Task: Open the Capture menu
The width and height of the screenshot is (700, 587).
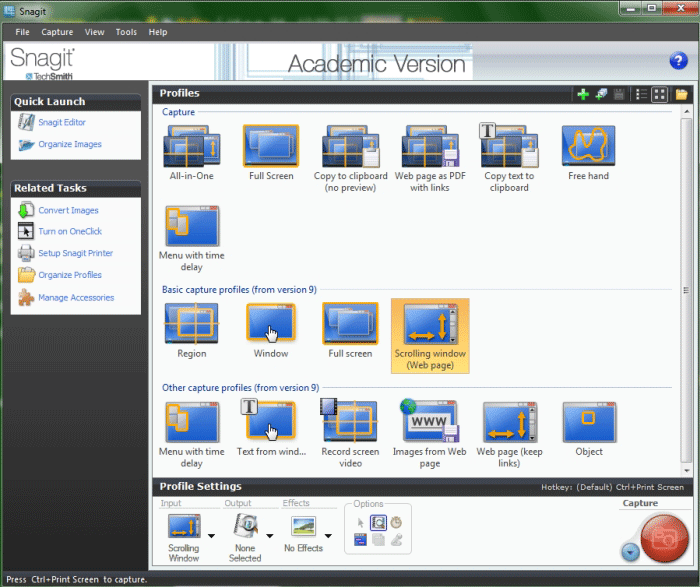Action: [x=57, y=32]
